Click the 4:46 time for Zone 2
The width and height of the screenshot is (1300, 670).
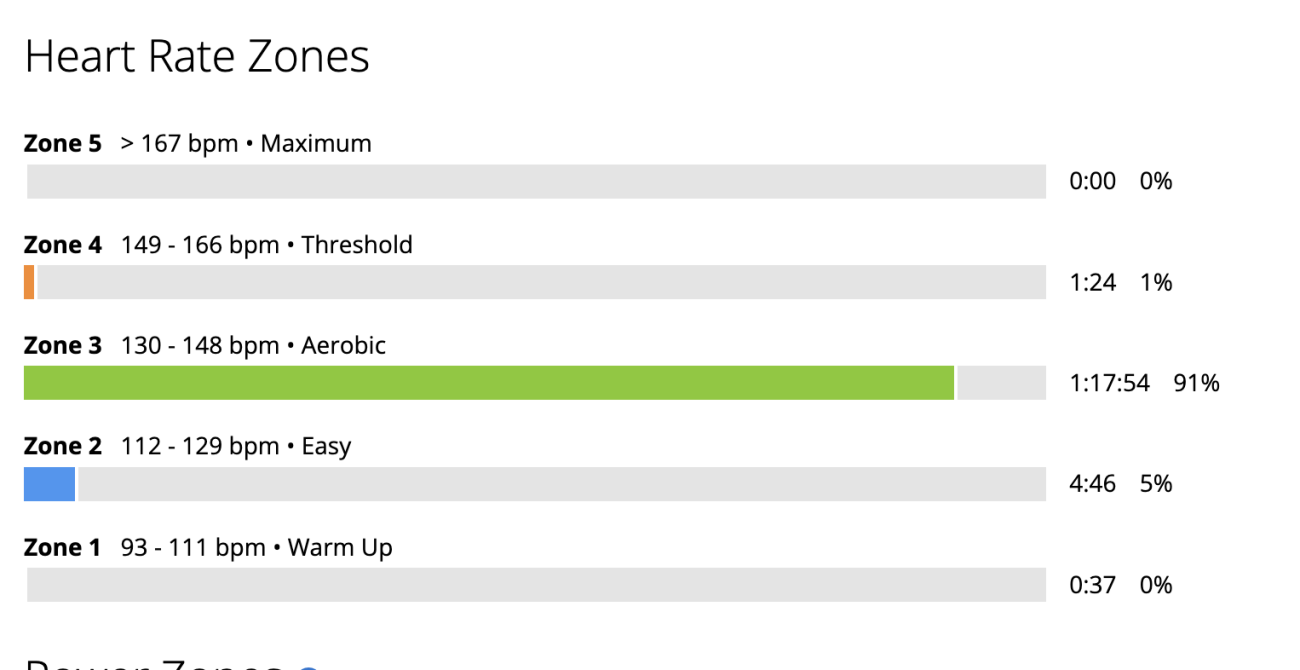pos(1093,485)
